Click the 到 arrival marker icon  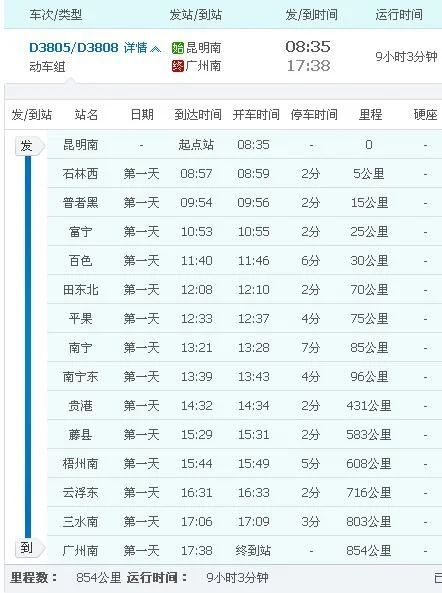(29, 548)
